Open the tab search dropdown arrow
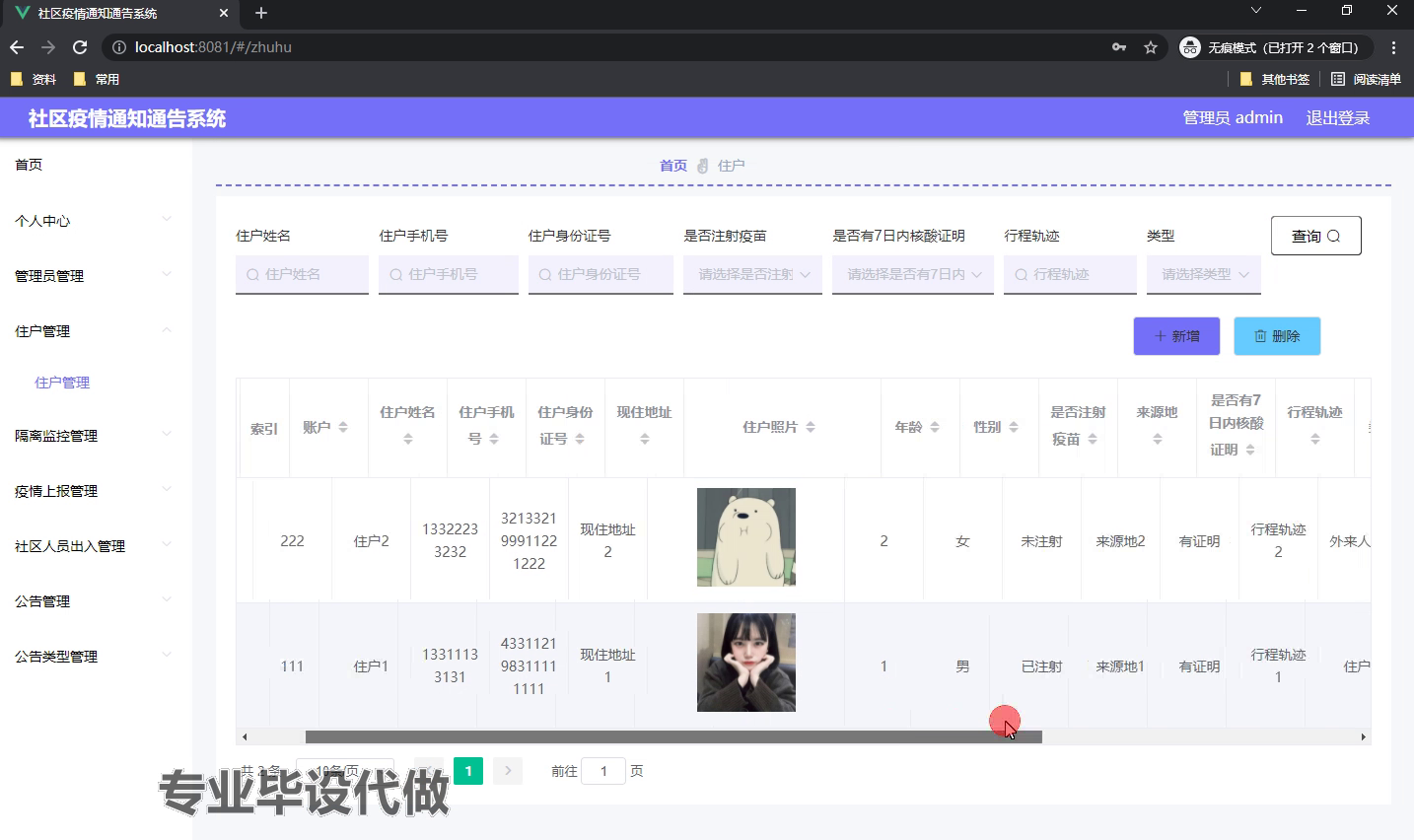Image resolution: width=1414 pixels, height=840 pixels. 1255,11
